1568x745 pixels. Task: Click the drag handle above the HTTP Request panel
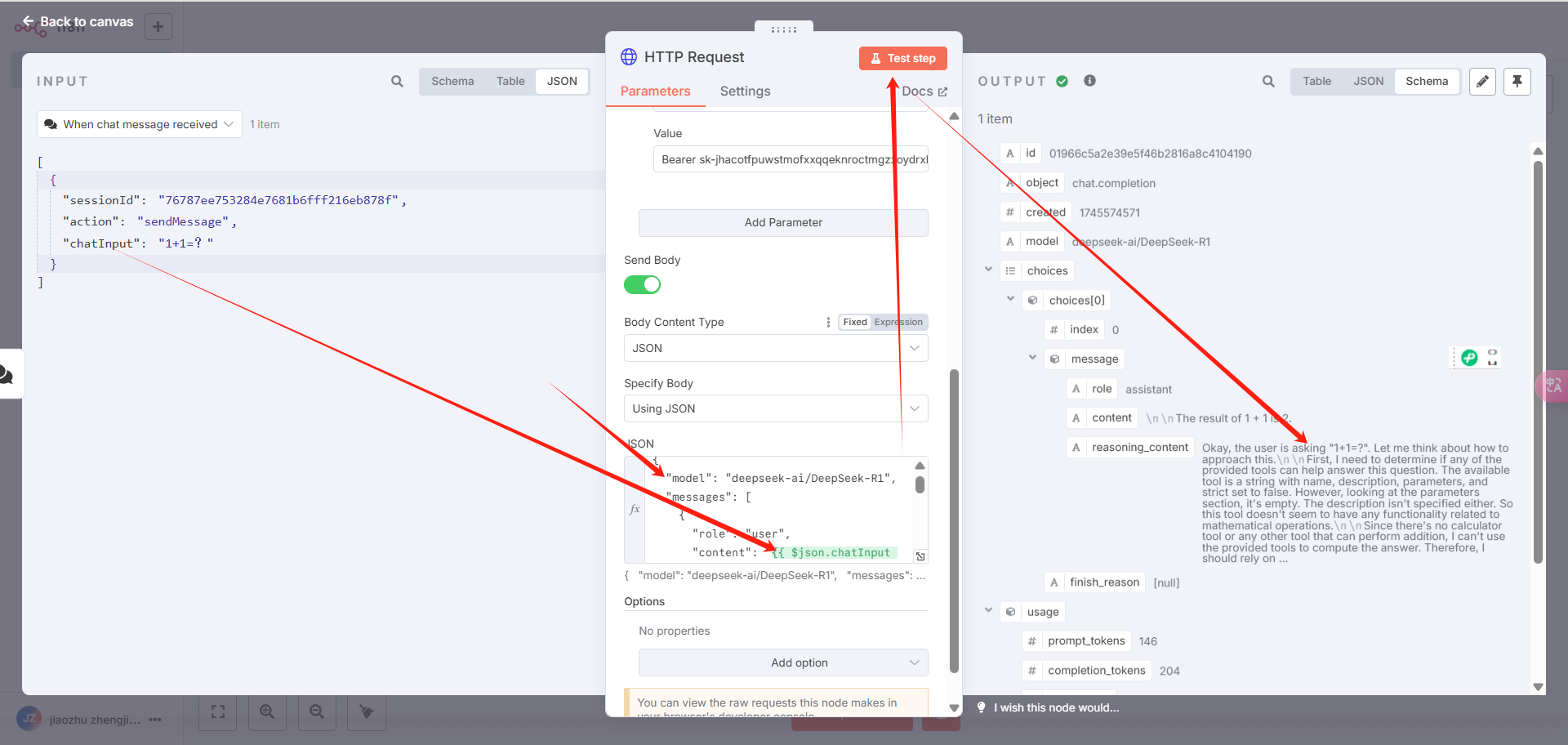click(x=784, y=29)
